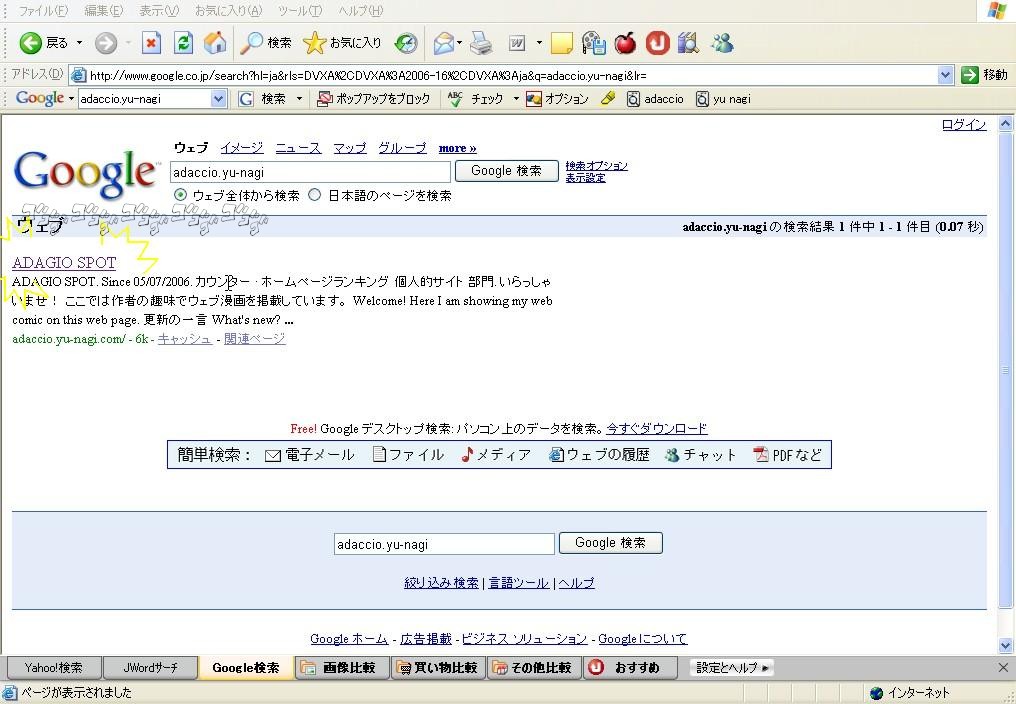Click the yellow note icon
Image resolution: width=1016 pixels, height=704 pixels.
(x=561, y=43)
